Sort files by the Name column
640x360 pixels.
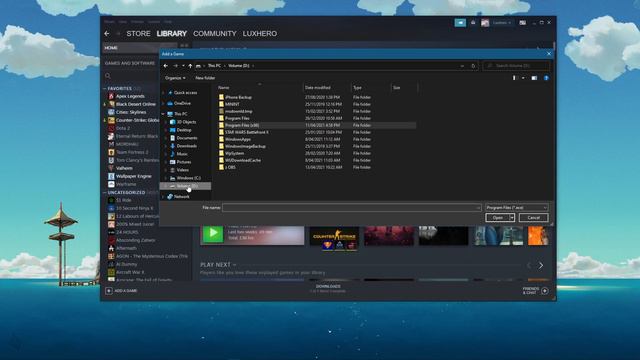(223, 88)
